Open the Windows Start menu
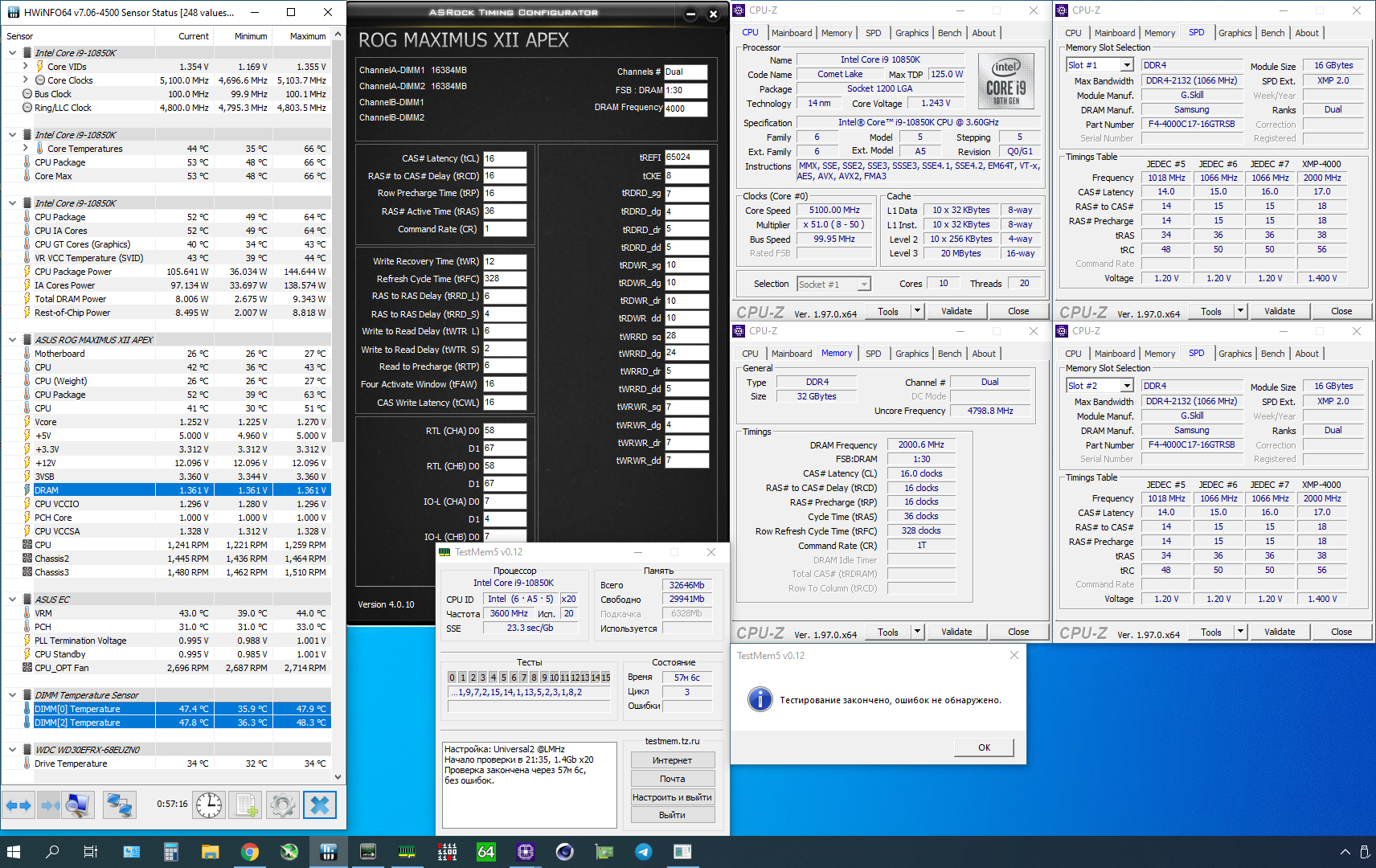 [14, 852]
